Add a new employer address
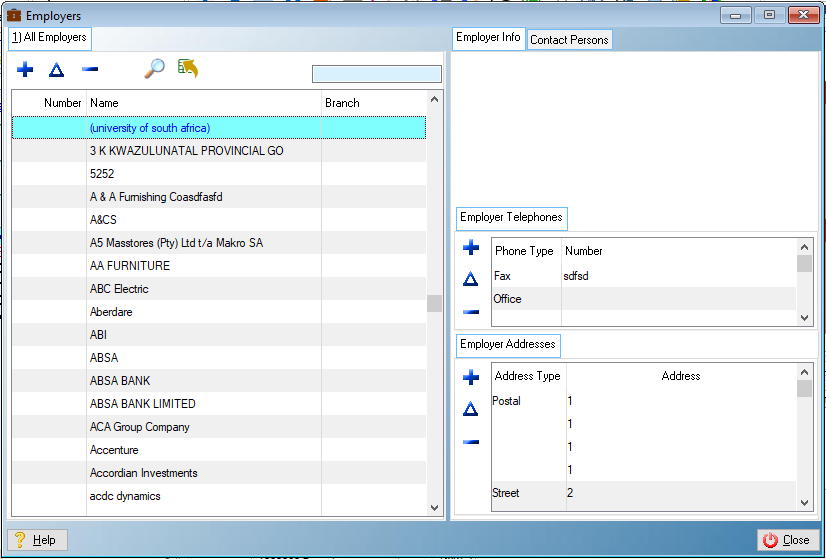This screenshot has height=559, width=826. [472, 377]
